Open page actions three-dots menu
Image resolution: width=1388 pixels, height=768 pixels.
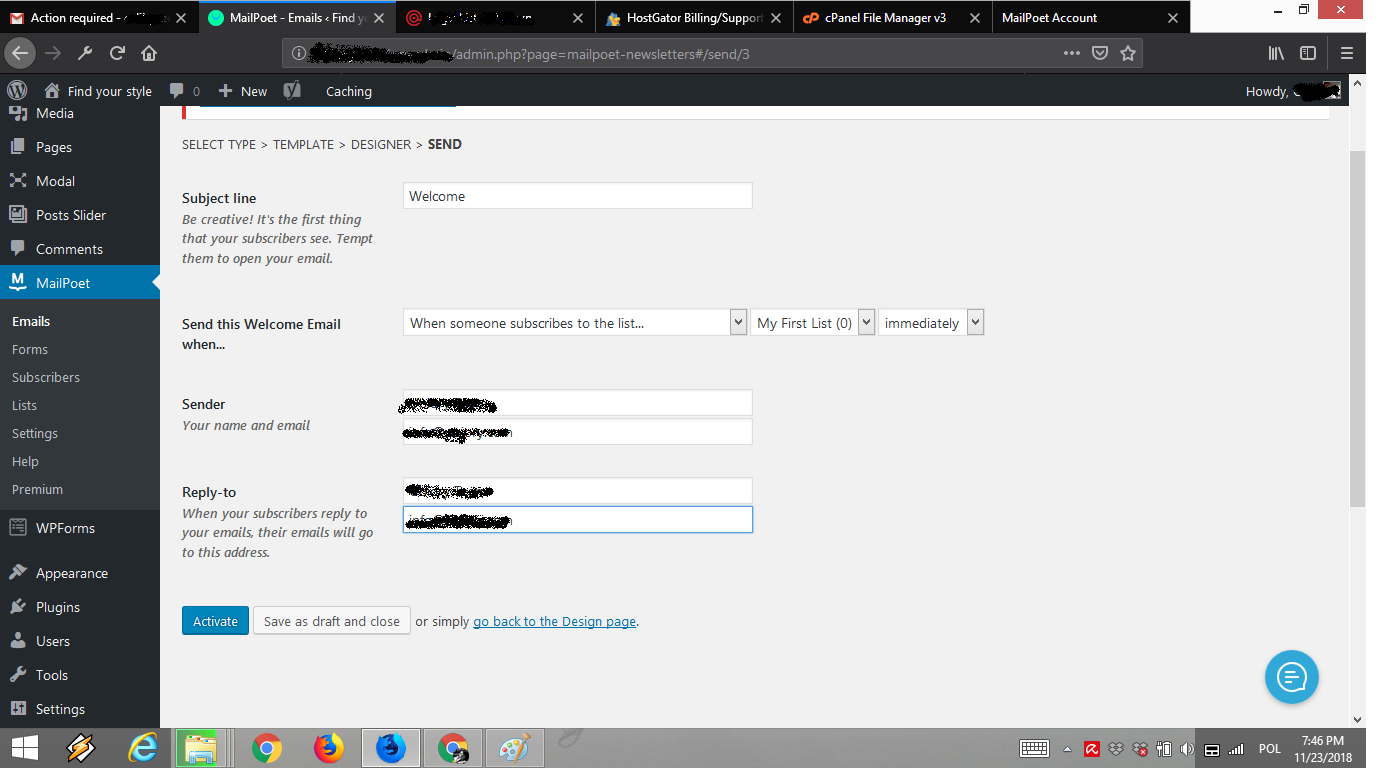pyautogui.click(x=1071, y=54)
